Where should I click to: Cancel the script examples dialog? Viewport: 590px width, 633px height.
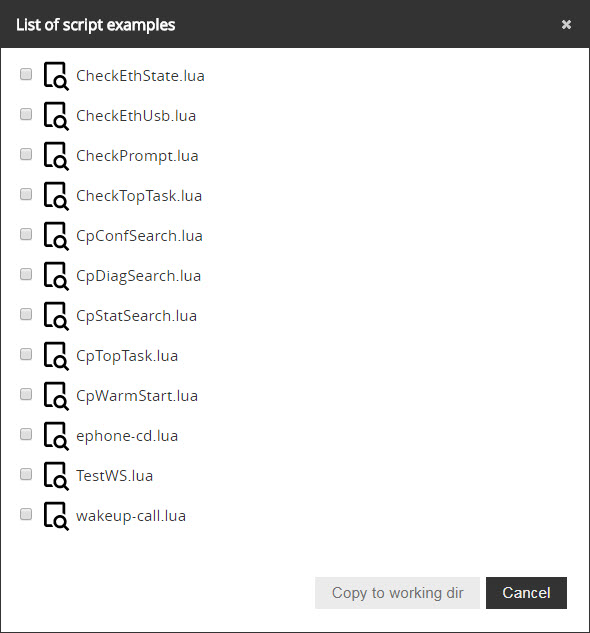(526, 593)
